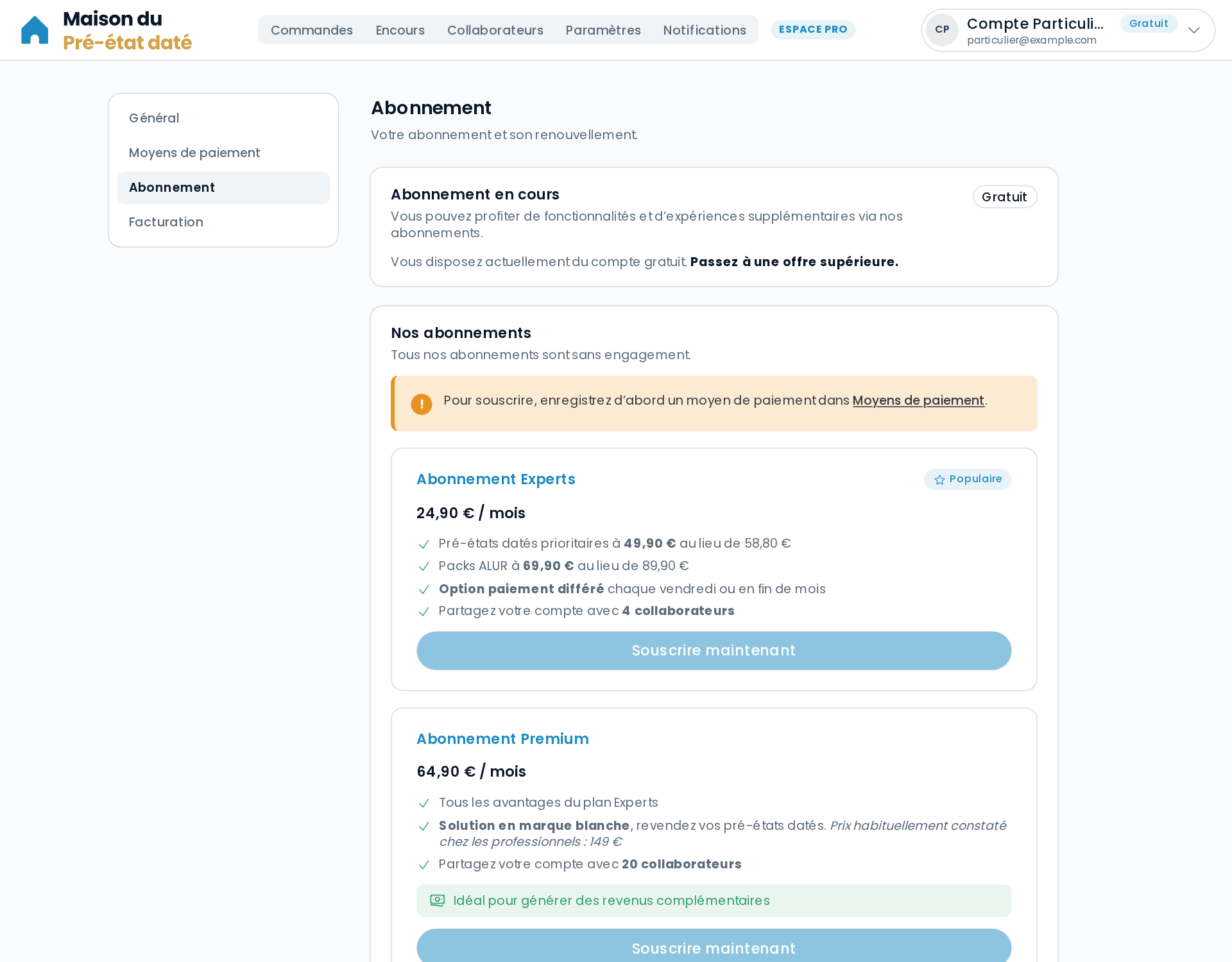This screenshot has width=1232, height=962.
Task: Click the CP avatar circle
Action: (x=942, y=30)
